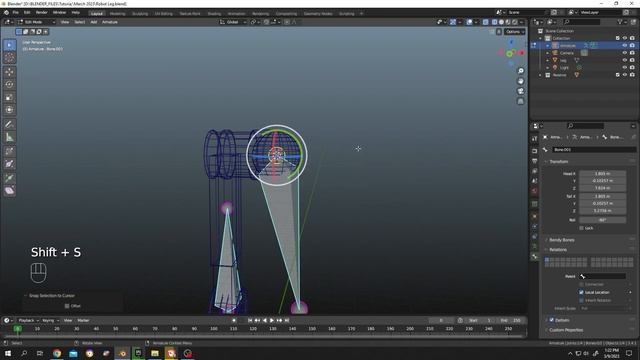Collapse the Transform panel
The width and height of the screenshot is (640, 360).
[558, 162]
